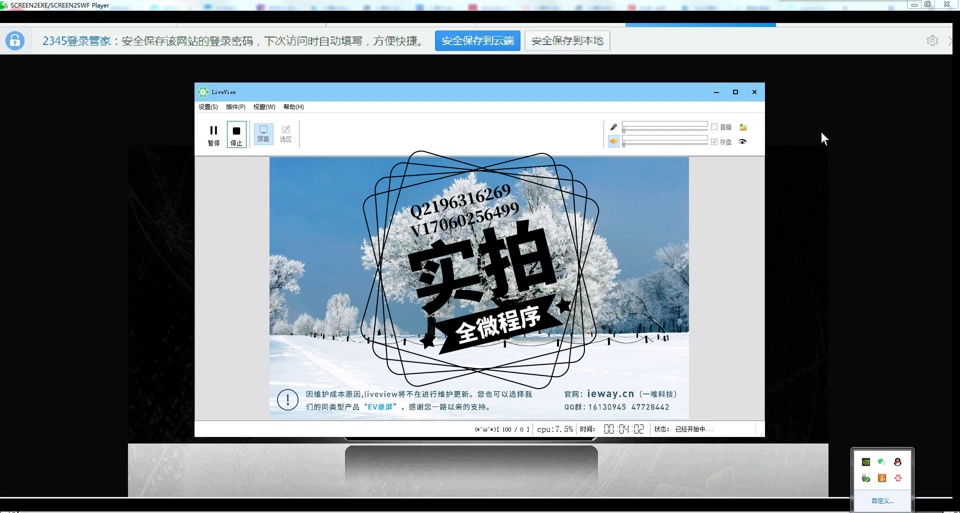Click the cpu:7.5% status text

(555, 429)
